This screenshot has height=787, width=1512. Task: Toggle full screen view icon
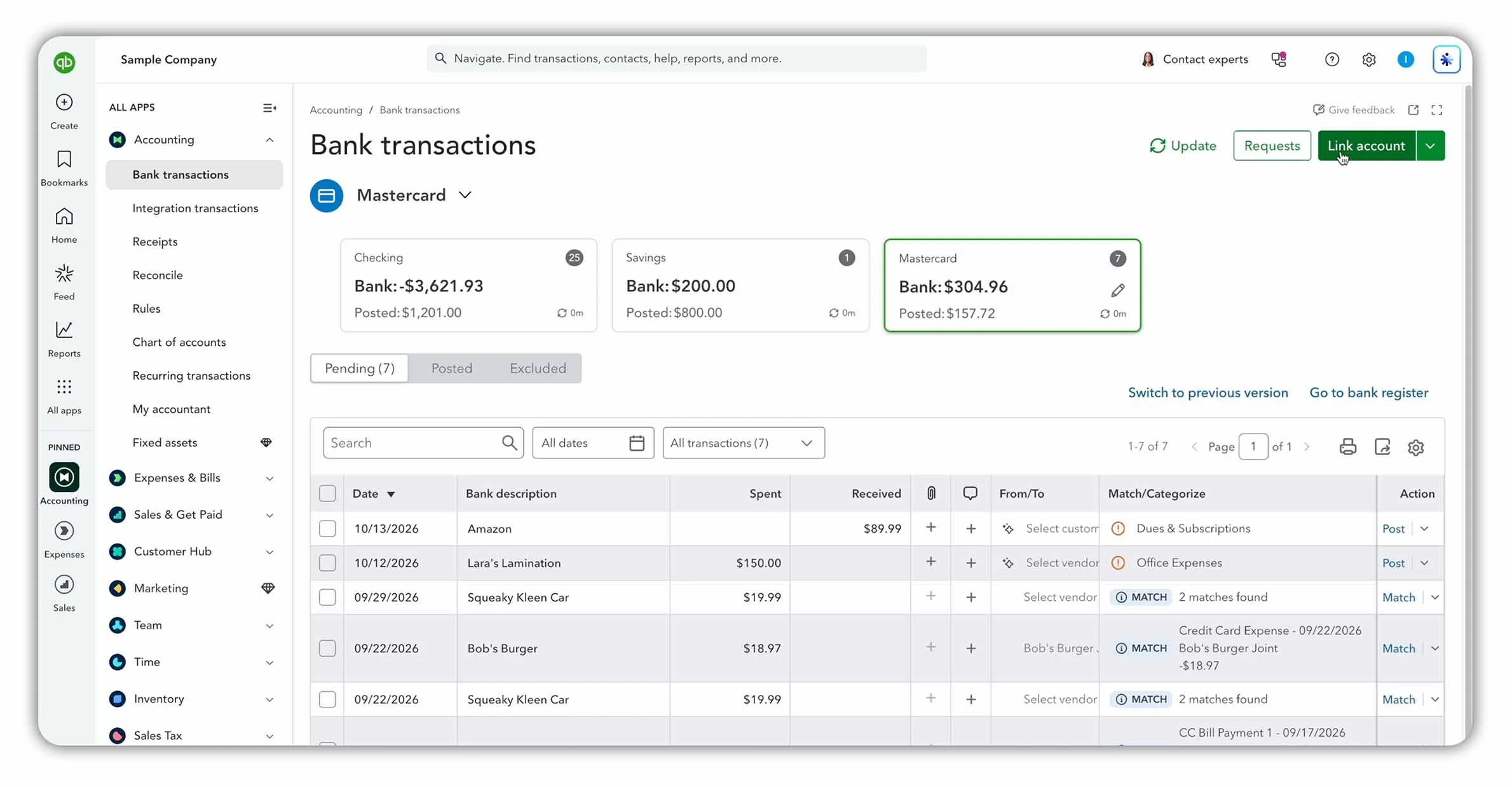(1437, 110)
